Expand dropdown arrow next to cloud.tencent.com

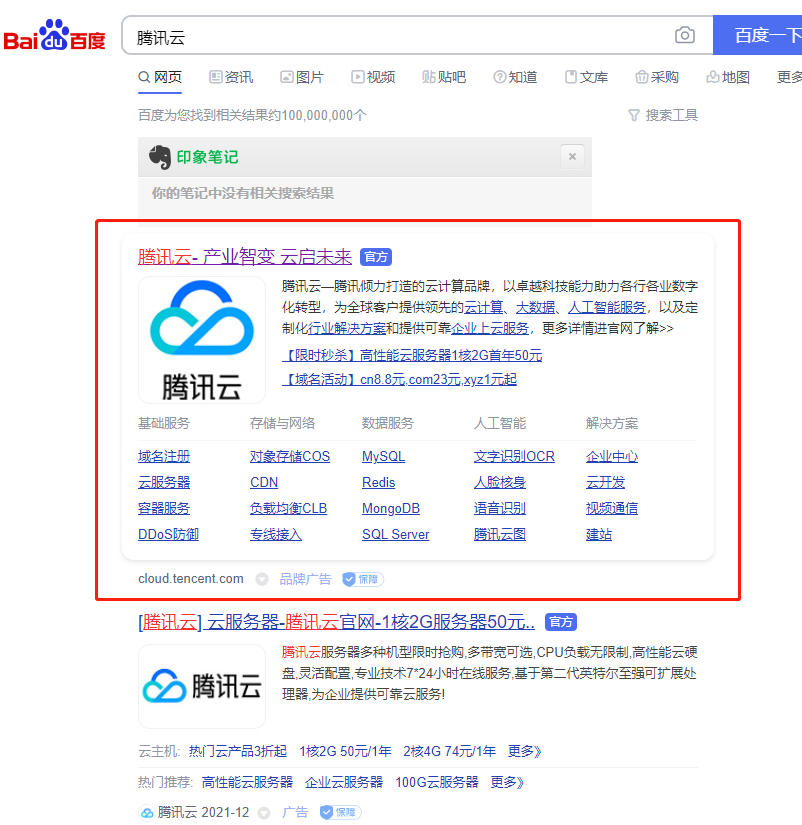tap(262, 579)
